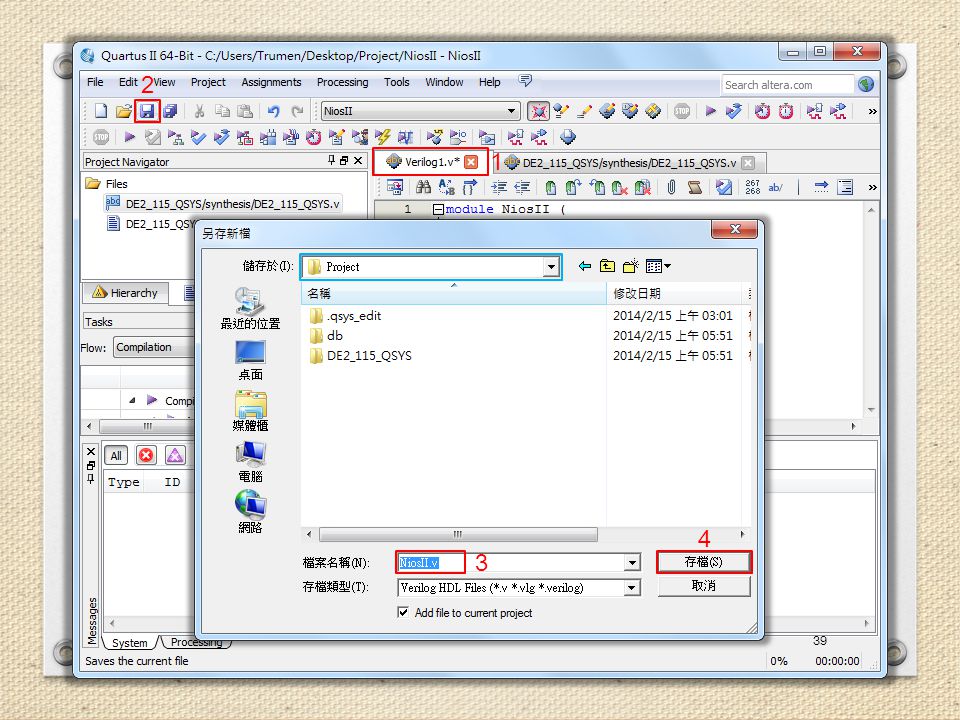Click the Replace A-to-B icon in the editor toolbar
Screen dimensions: 960x720
coord(446,187)
